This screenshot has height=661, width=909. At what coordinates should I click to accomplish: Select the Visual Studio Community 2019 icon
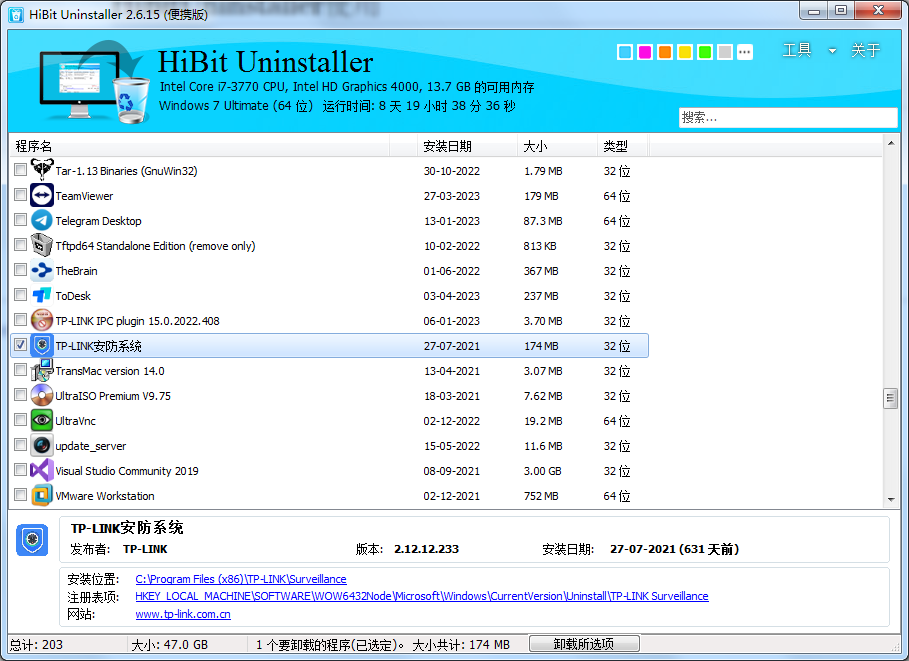(42, 471)
